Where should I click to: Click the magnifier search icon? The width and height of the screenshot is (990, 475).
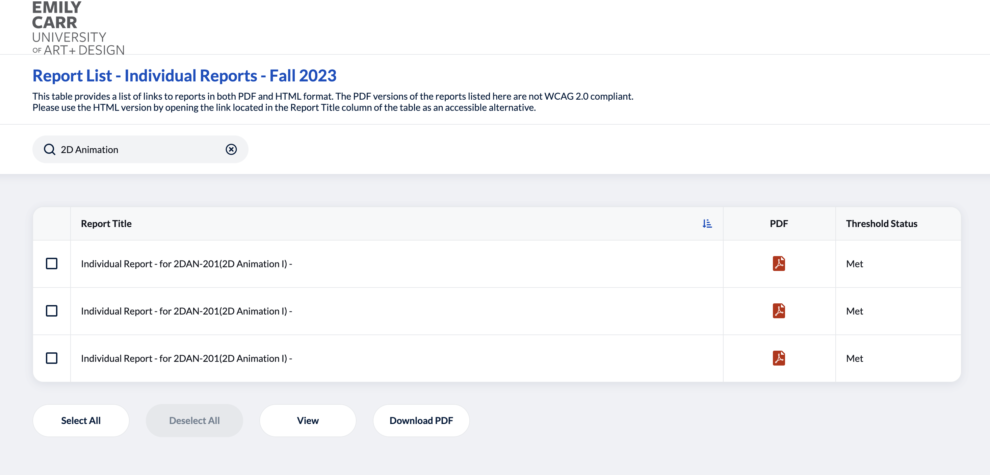[49, 150]
